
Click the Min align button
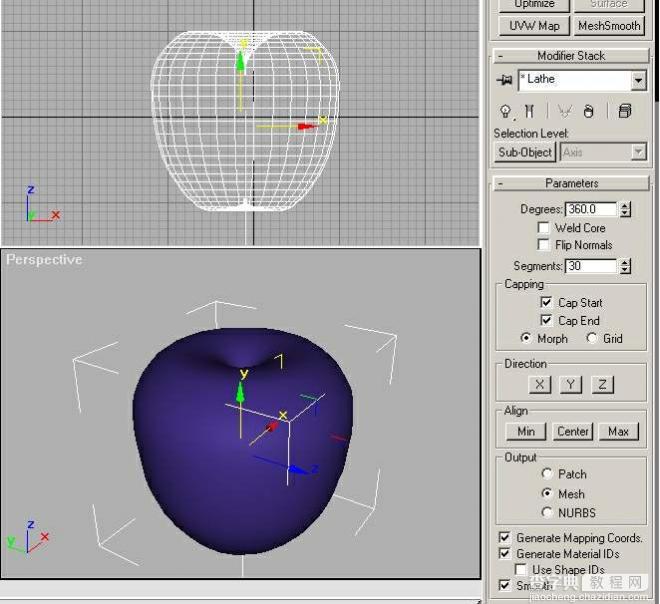(x=526, y=431)
